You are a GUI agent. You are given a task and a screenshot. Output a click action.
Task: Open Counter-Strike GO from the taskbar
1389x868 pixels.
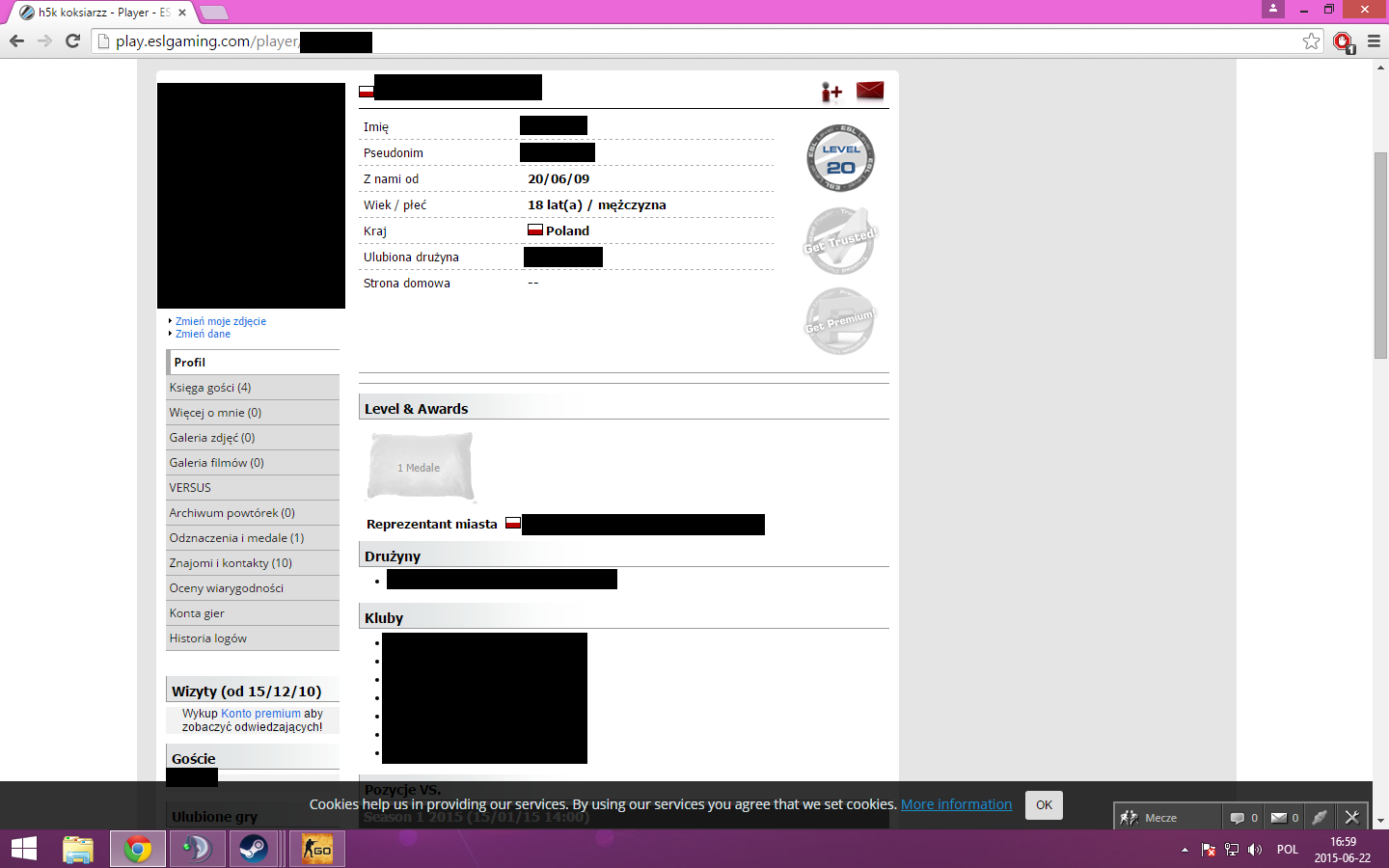click(317, 849)
